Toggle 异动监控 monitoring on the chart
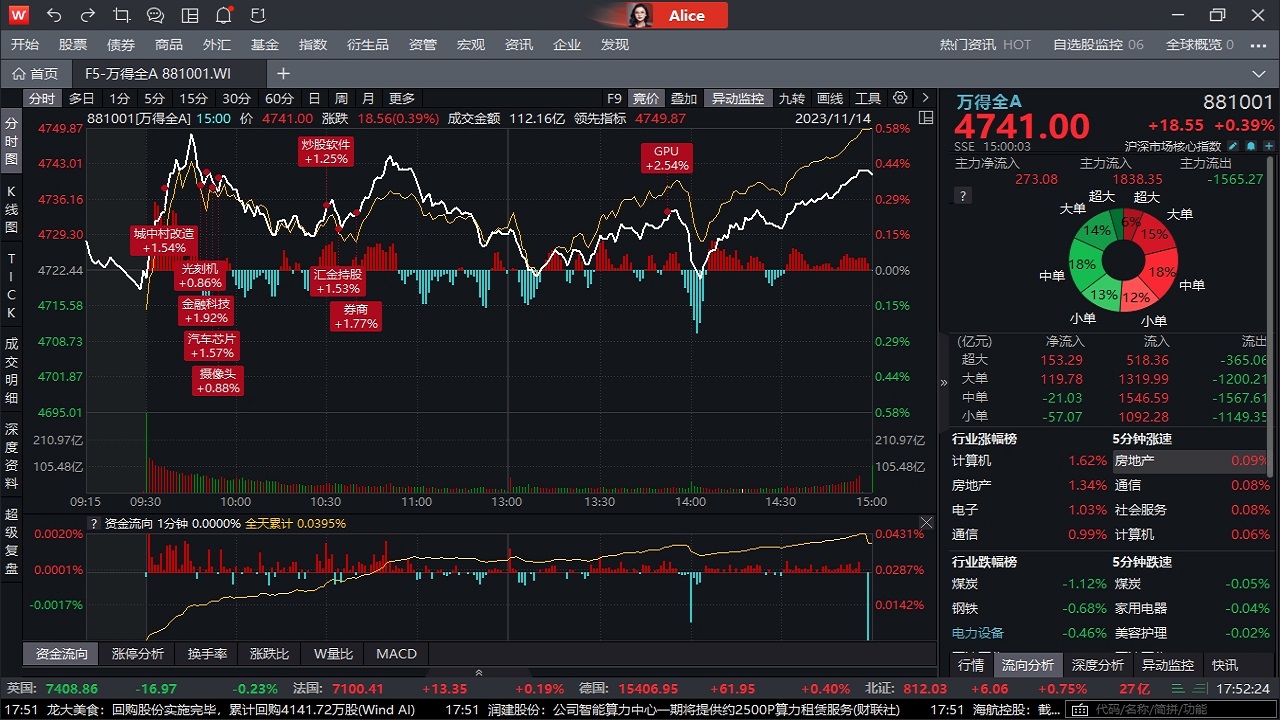The height and width of the screenshot is (720, 1280). 736,98
